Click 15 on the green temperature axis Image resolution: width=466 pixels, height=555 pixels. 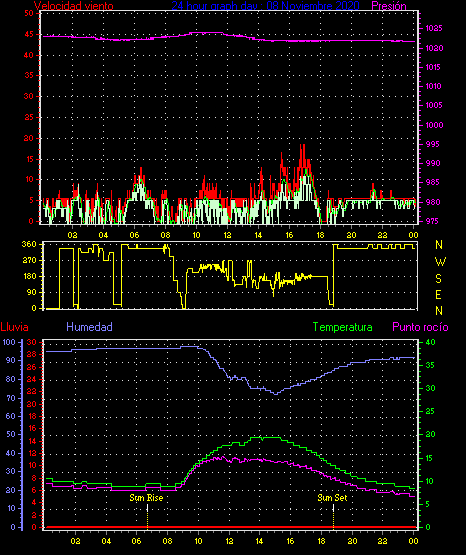(429, 458)
